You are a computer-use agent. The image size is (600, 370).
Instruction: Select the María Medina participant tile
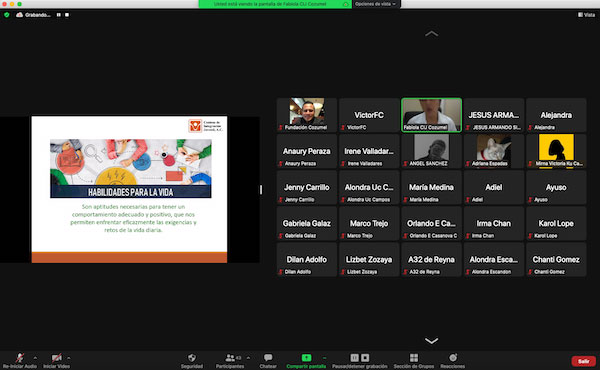point(431,187)
